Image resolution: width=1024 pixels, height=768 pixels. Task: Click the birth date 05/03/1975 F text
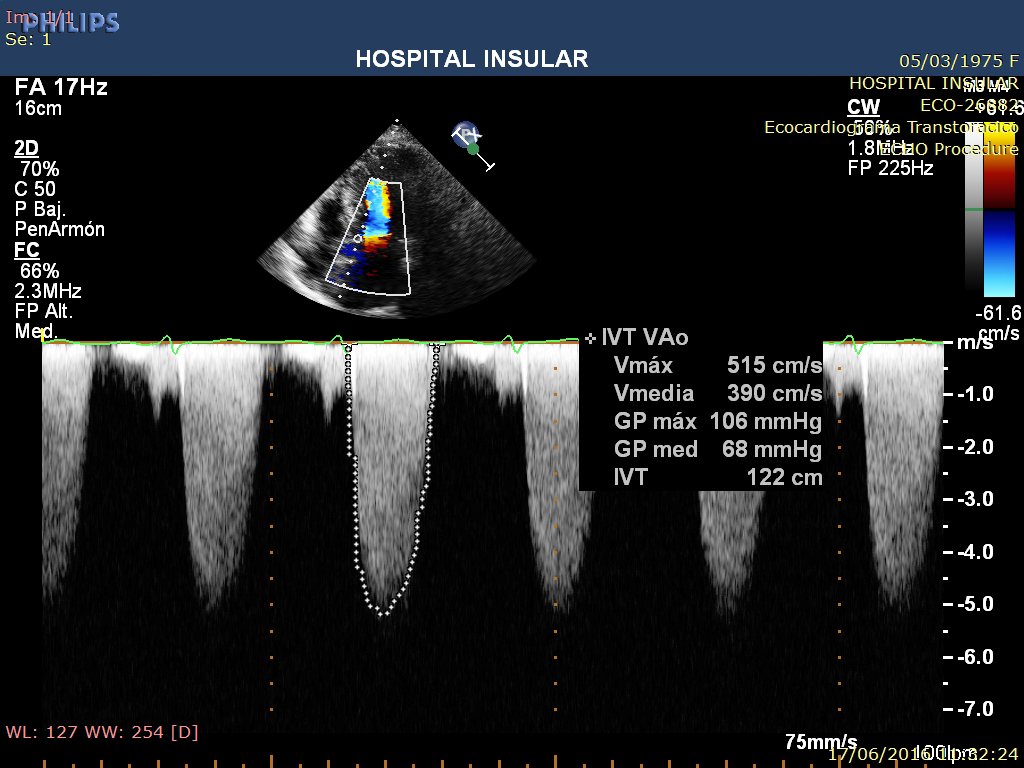pyautogui.click(x=959, y=61)
